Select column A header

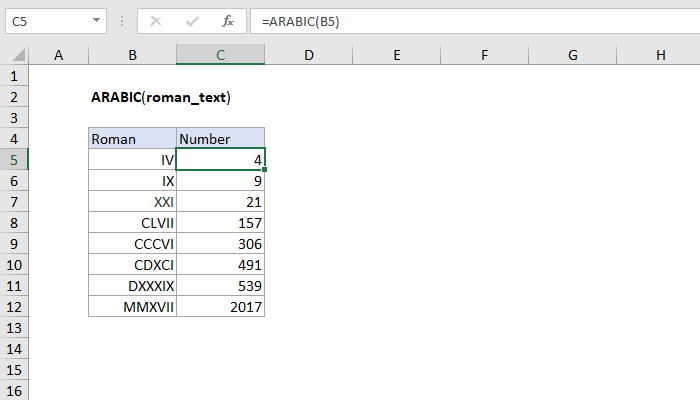pyautogui.click(x=58, y=55)
